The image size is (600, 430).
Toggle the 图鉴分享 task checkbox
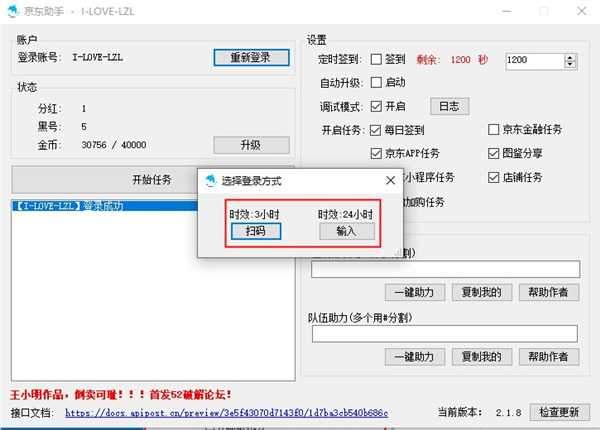coord(494,154)
